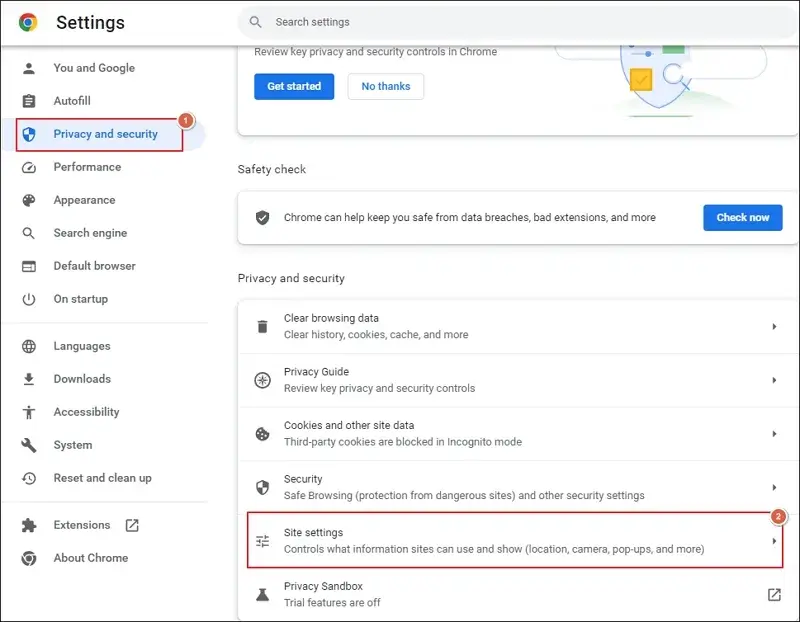Viewport: 800px width, 622px height.
Task: Open the On startup settings
Action: pyautogui.click(x=81, y=299)
